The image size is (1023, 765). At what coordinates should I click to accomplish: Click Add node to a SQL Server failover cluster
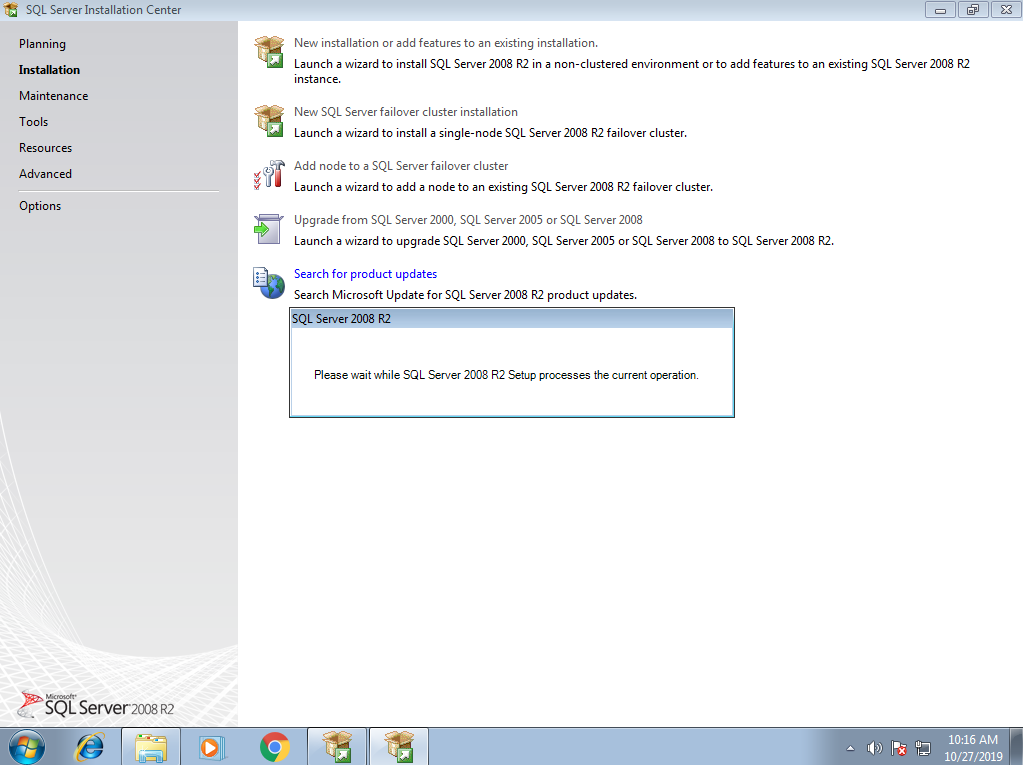401,166
